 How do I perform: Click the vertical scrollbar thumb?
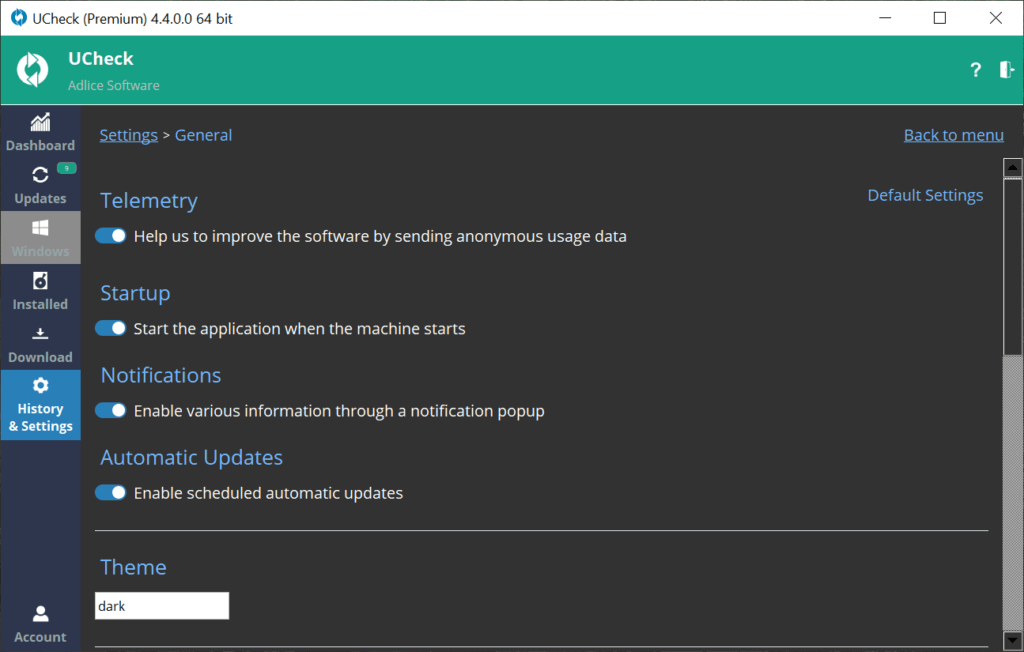(x=1012, y=267)
